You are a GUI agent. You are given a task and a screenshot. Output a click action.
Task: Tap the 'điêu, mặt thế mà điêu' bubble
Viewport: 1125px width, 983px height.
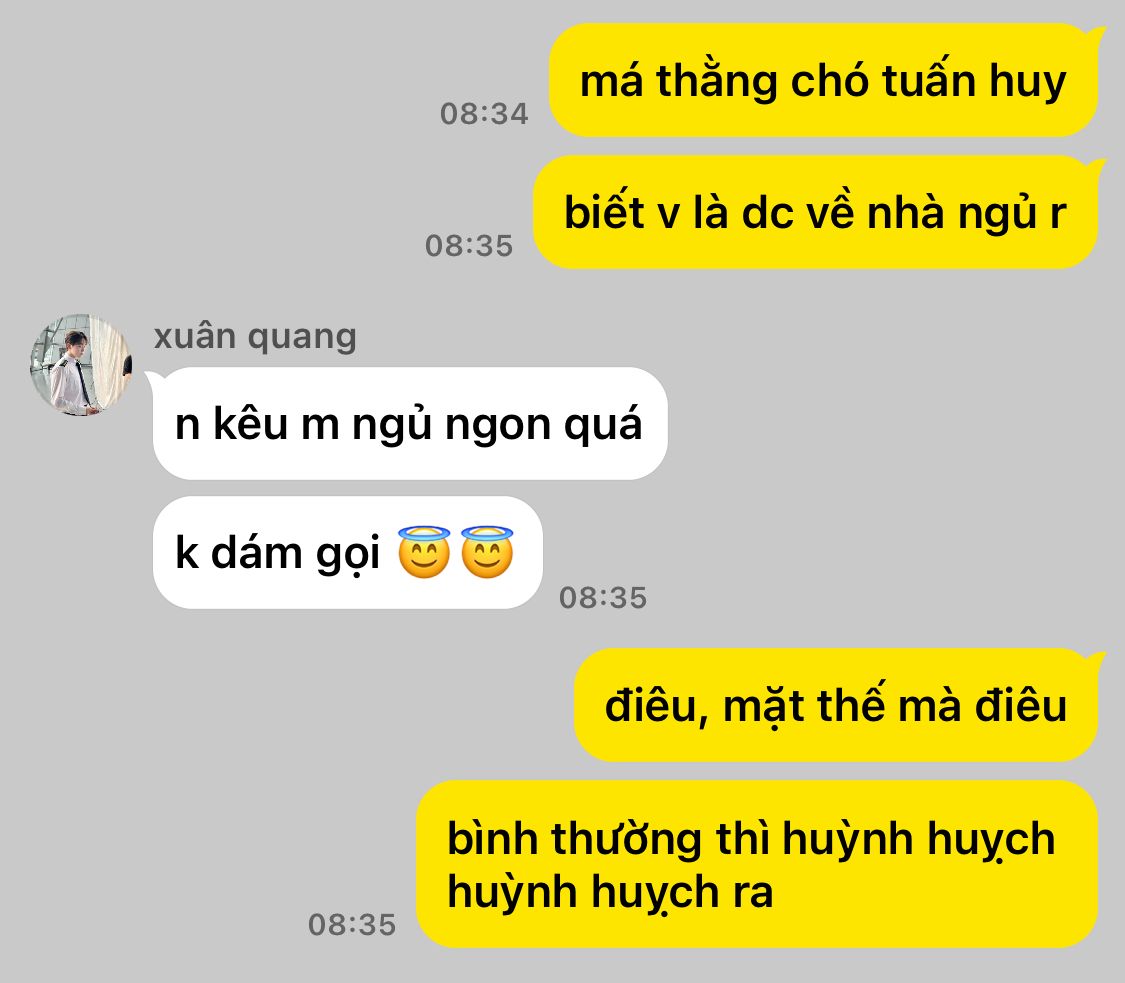pos(836,705)
